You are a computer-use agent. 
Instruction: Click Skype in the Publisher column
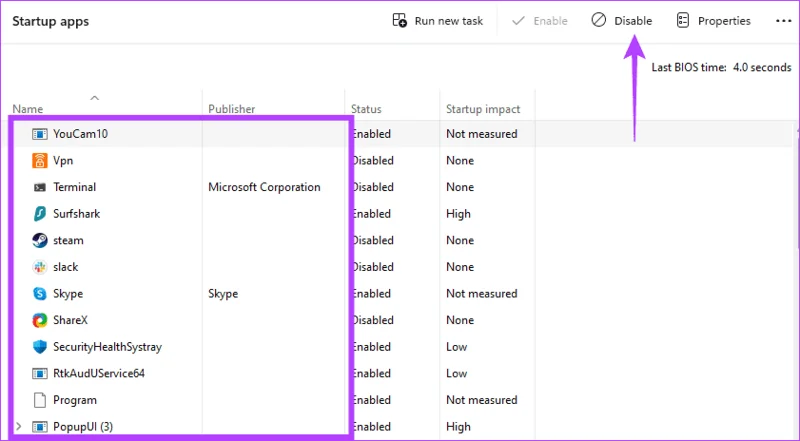pos(223,293)
